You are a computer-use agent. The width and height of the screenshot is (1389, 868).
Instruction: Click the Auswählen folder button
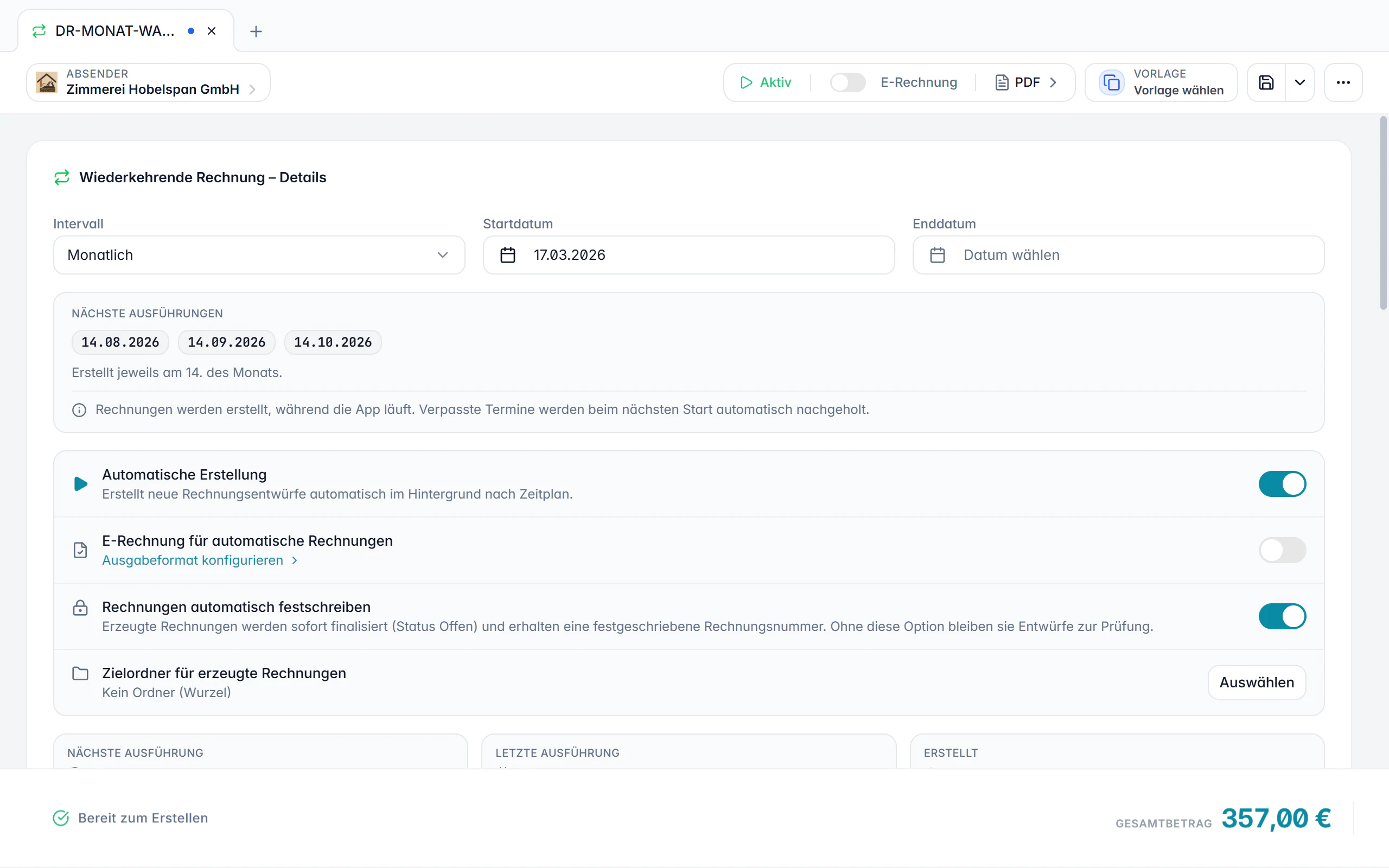point(1257,682)
